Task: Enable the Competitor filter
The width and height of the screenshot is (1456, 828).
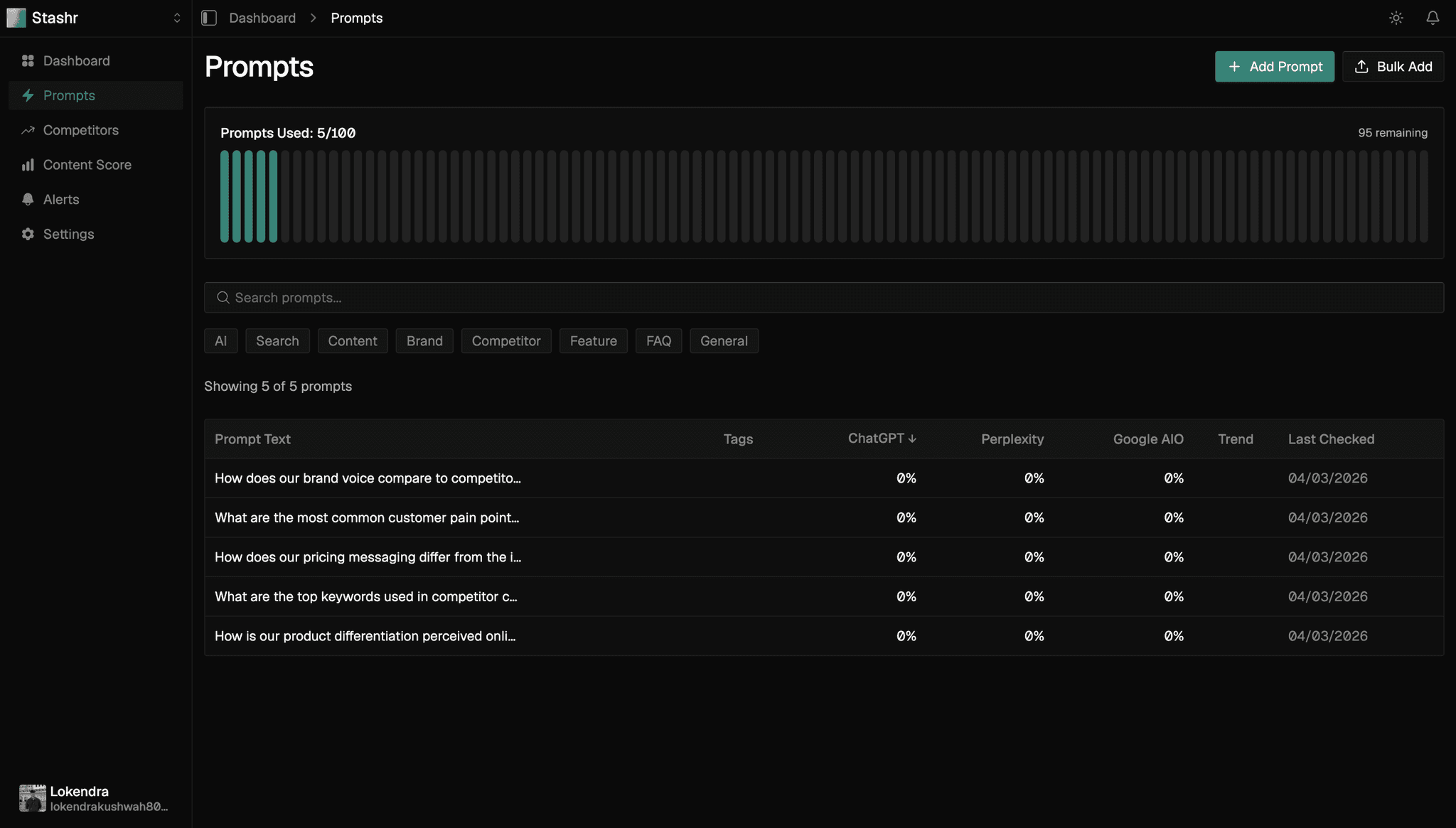Action: click(506, 340)
